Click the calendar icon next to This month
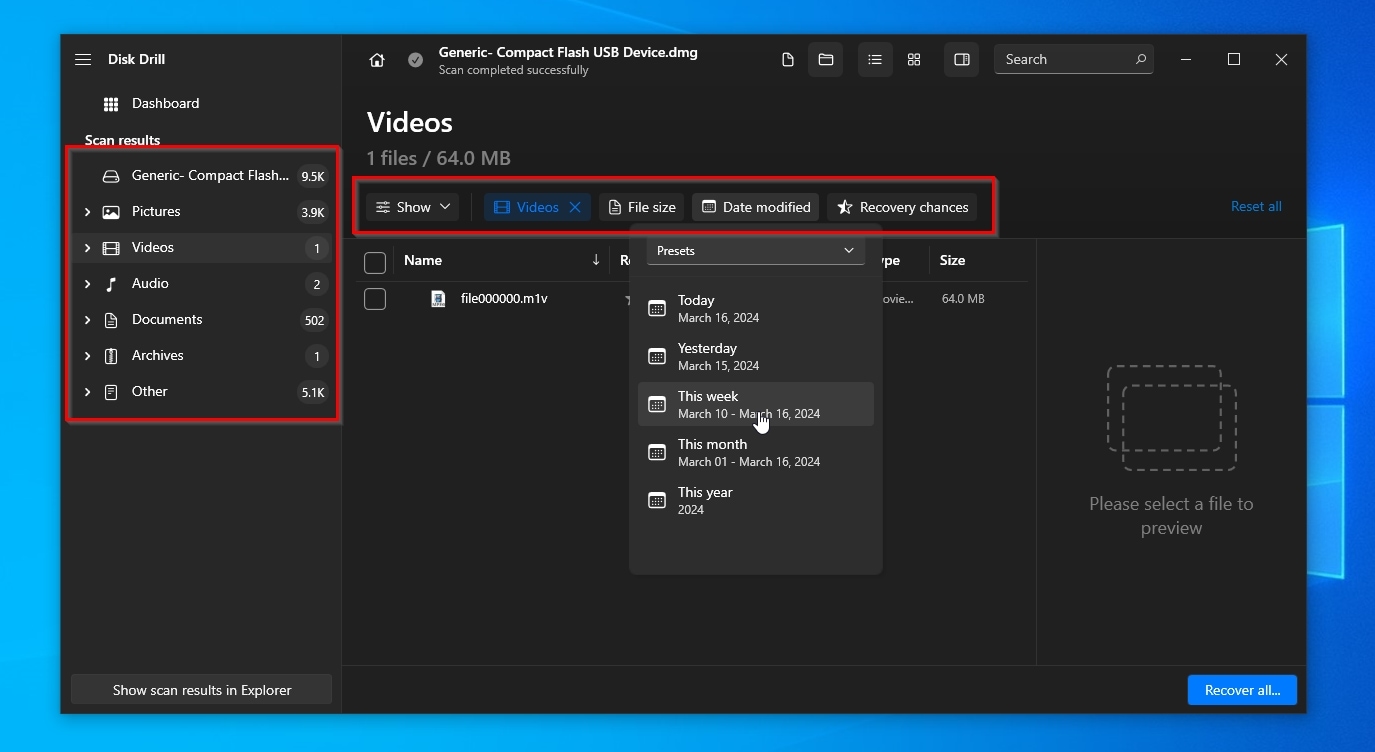1375x752 pixels. coord(657,452)
